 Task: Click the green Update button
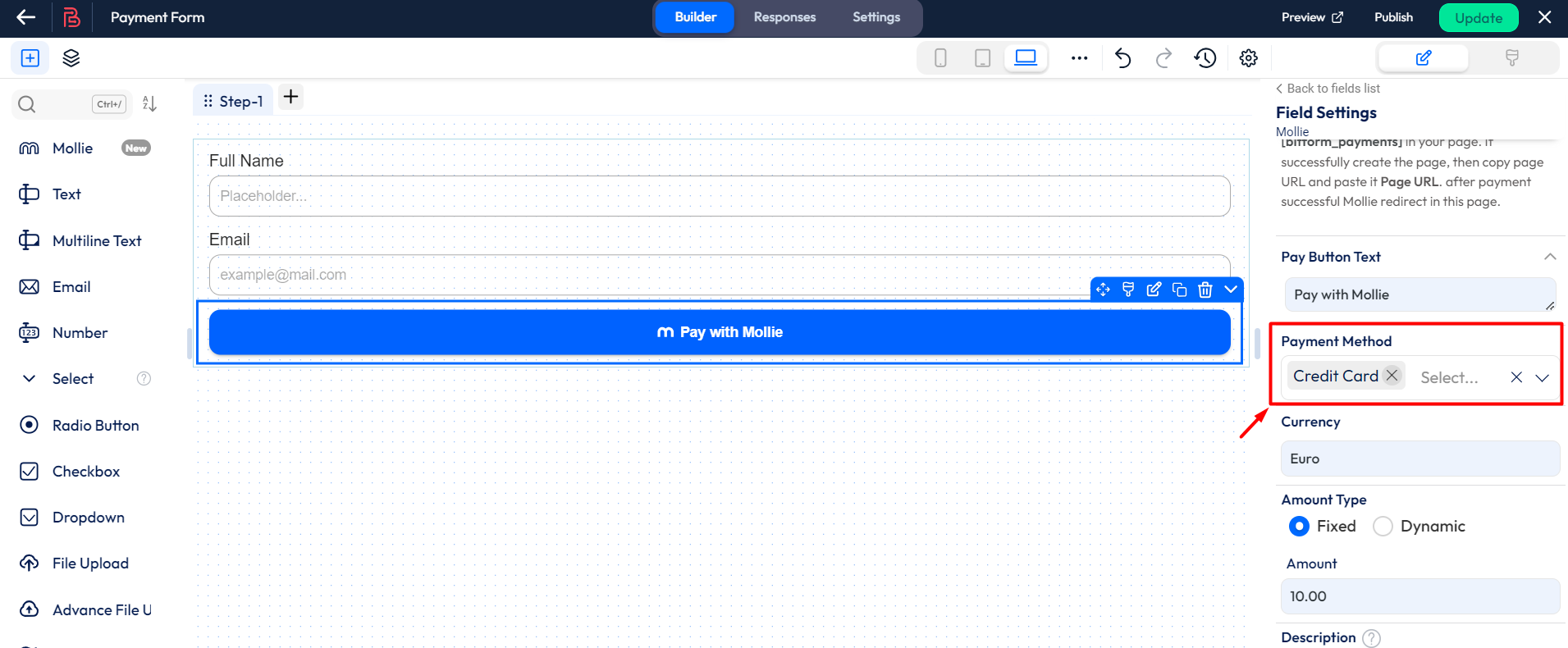click(x=1478, y=18)
